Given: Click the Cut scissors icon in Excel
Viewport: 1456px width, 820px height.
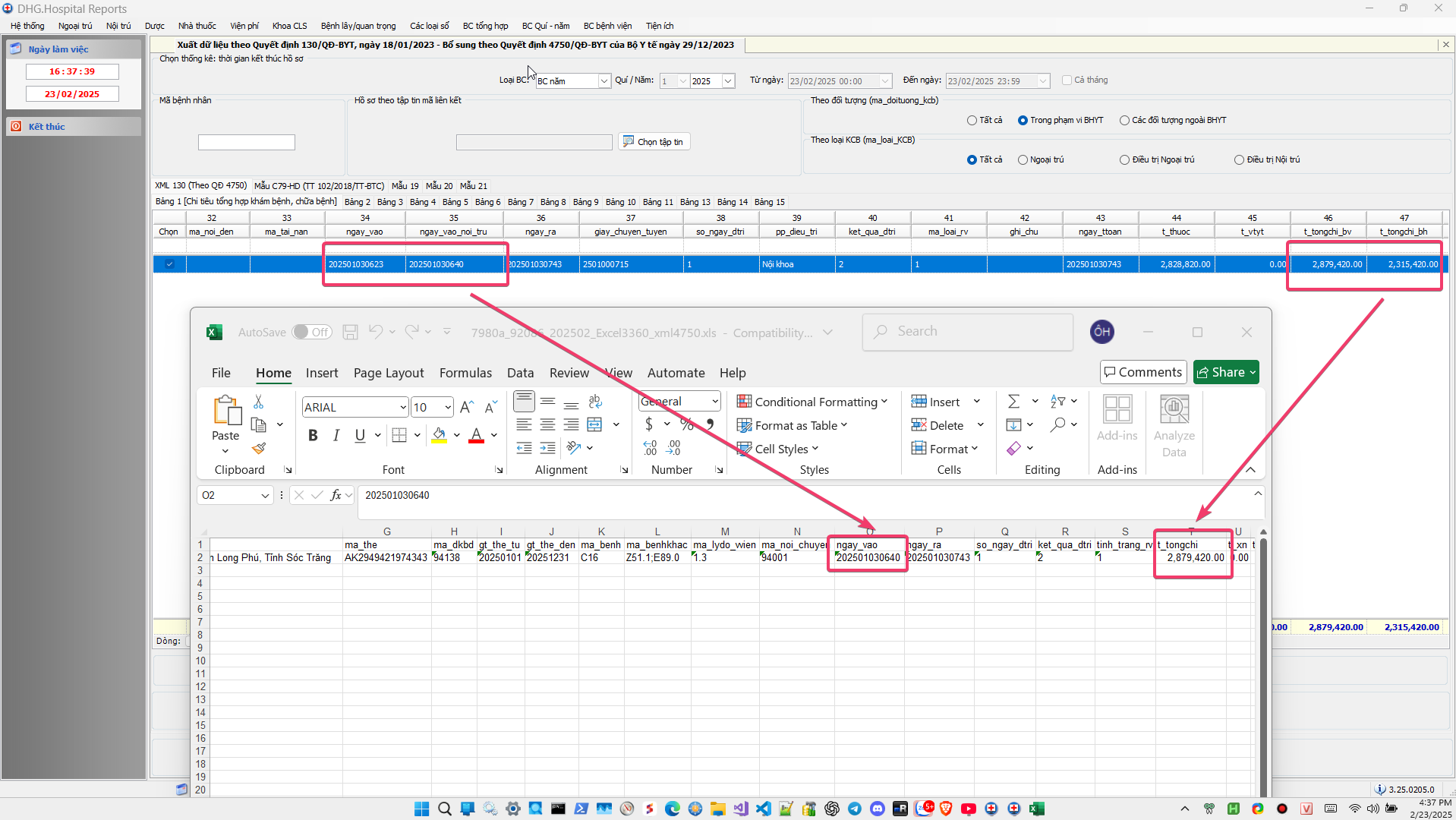Looking at the screenshot, I should tap(258, 402).
